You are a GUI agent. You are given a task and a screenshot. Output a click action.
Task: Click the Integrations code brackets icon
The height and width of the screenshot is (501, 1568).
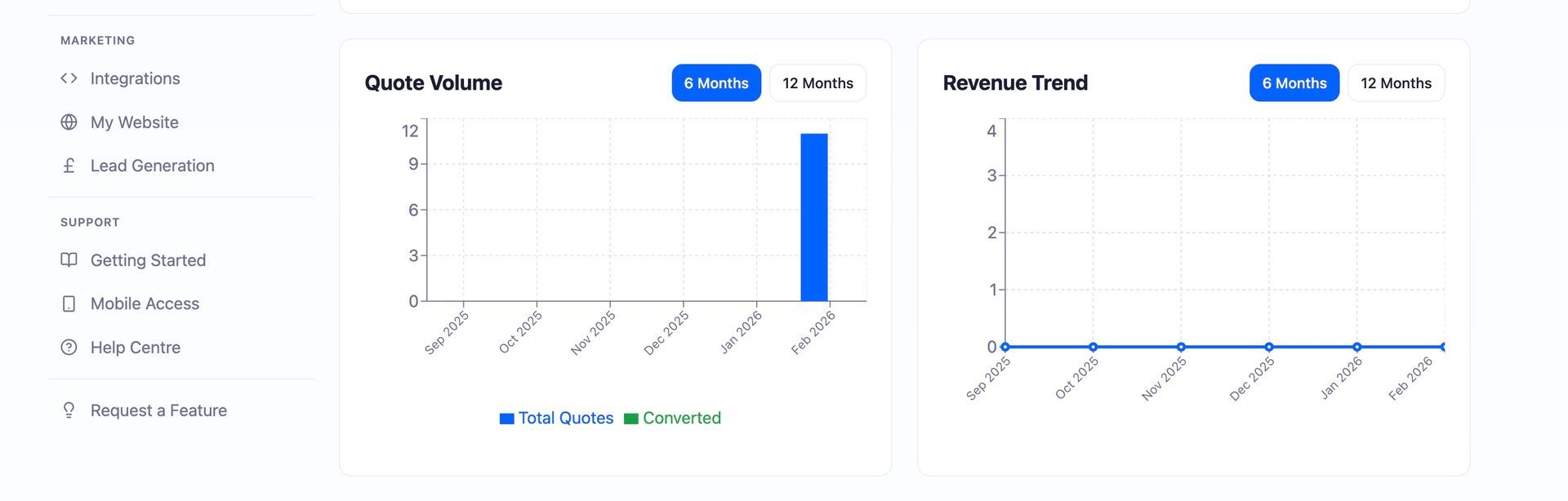(69, 78)
